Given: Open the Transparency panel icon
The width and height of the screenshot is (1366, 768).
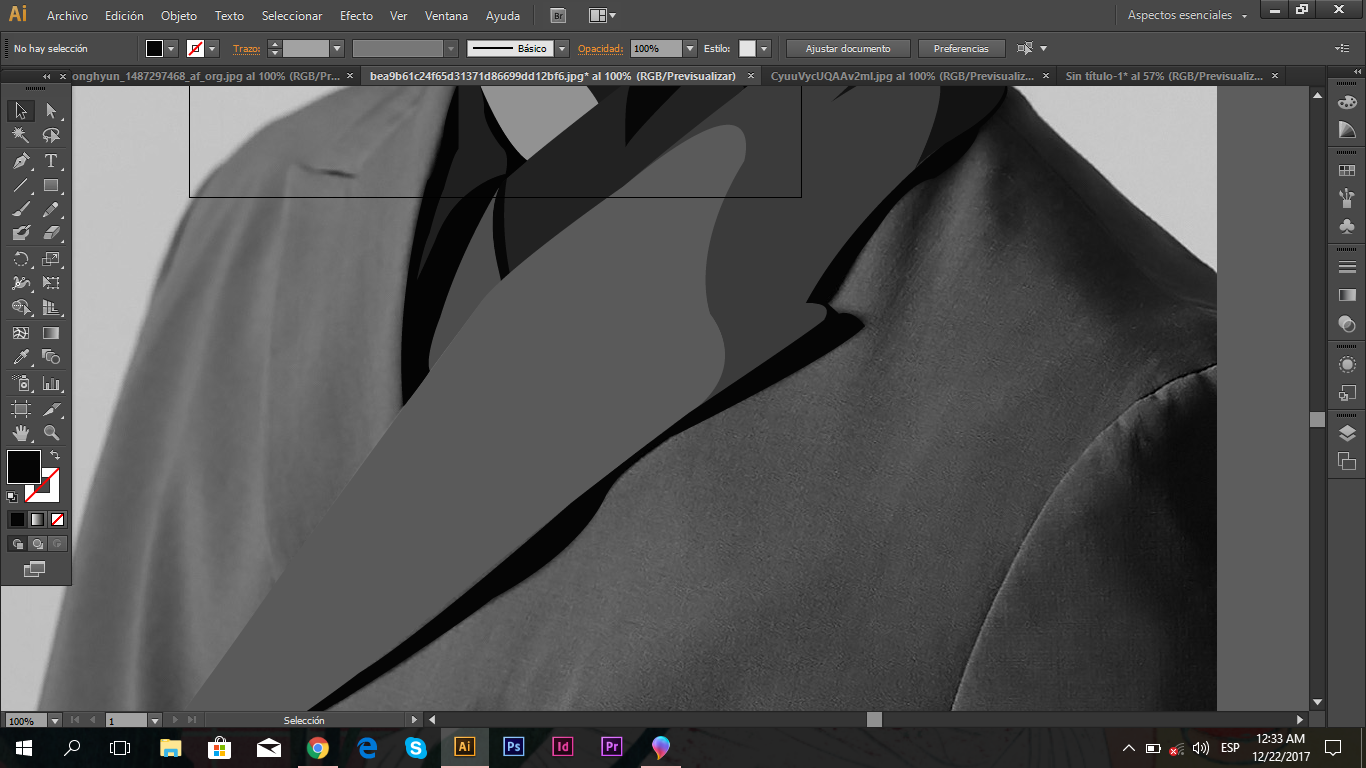Looking at the screenshot, I should [x=1347, y=323].
